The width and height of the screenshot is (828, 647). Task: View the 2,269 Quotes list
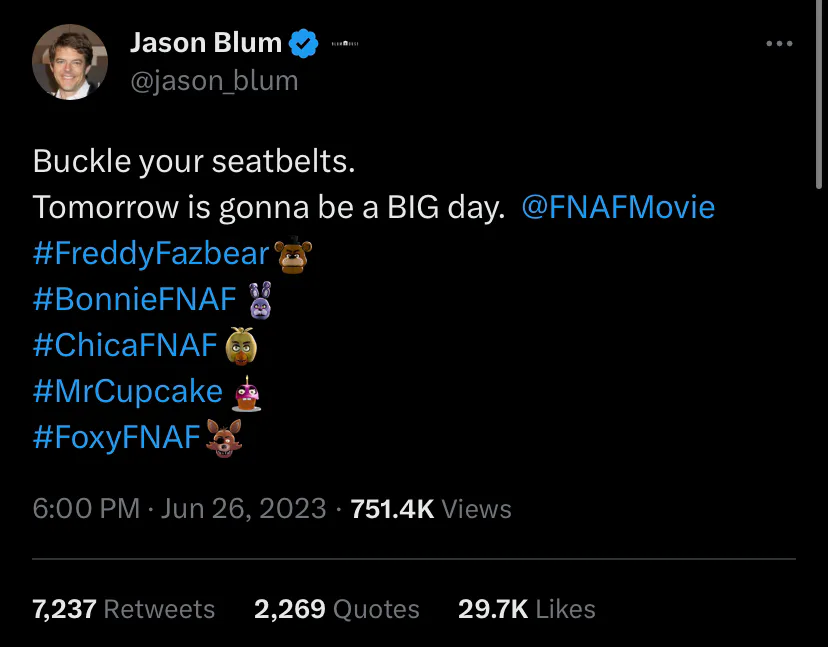click(x=337, y=609)
